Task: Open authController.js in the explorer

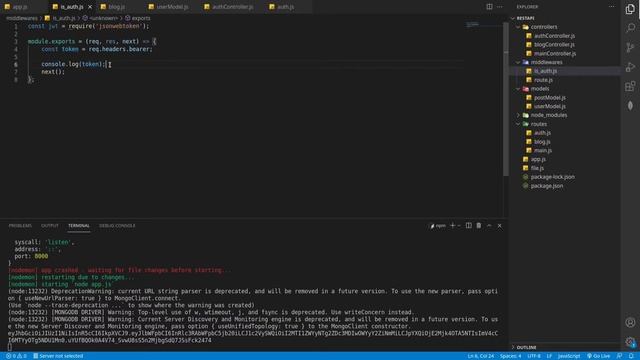Action: (x=554, y=36)
